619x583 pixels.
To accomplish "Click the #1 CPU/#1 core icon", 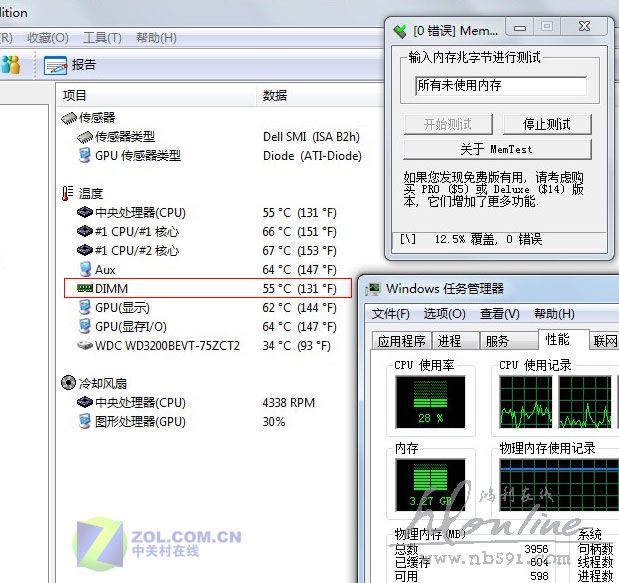I will (84, 231).
